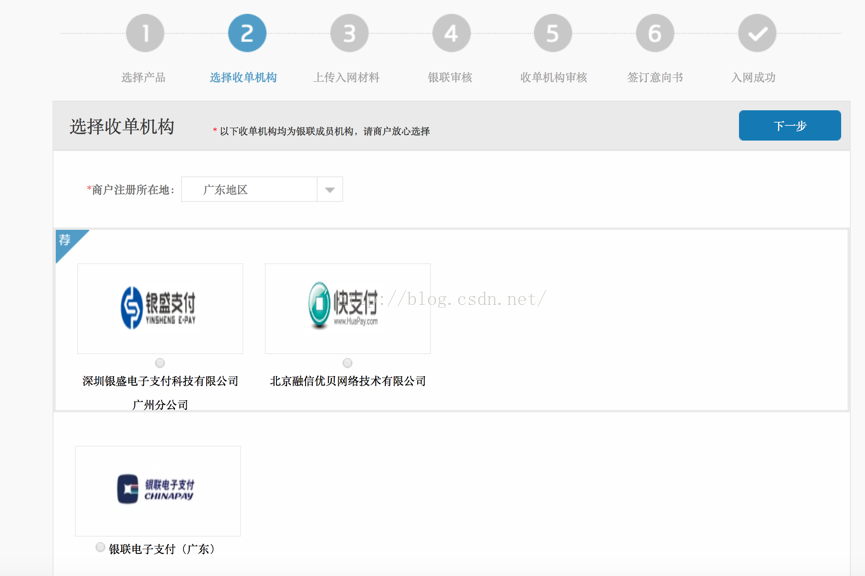Click the 入网成功 step label
The image size is (865, 576).
tap(754, 77)
